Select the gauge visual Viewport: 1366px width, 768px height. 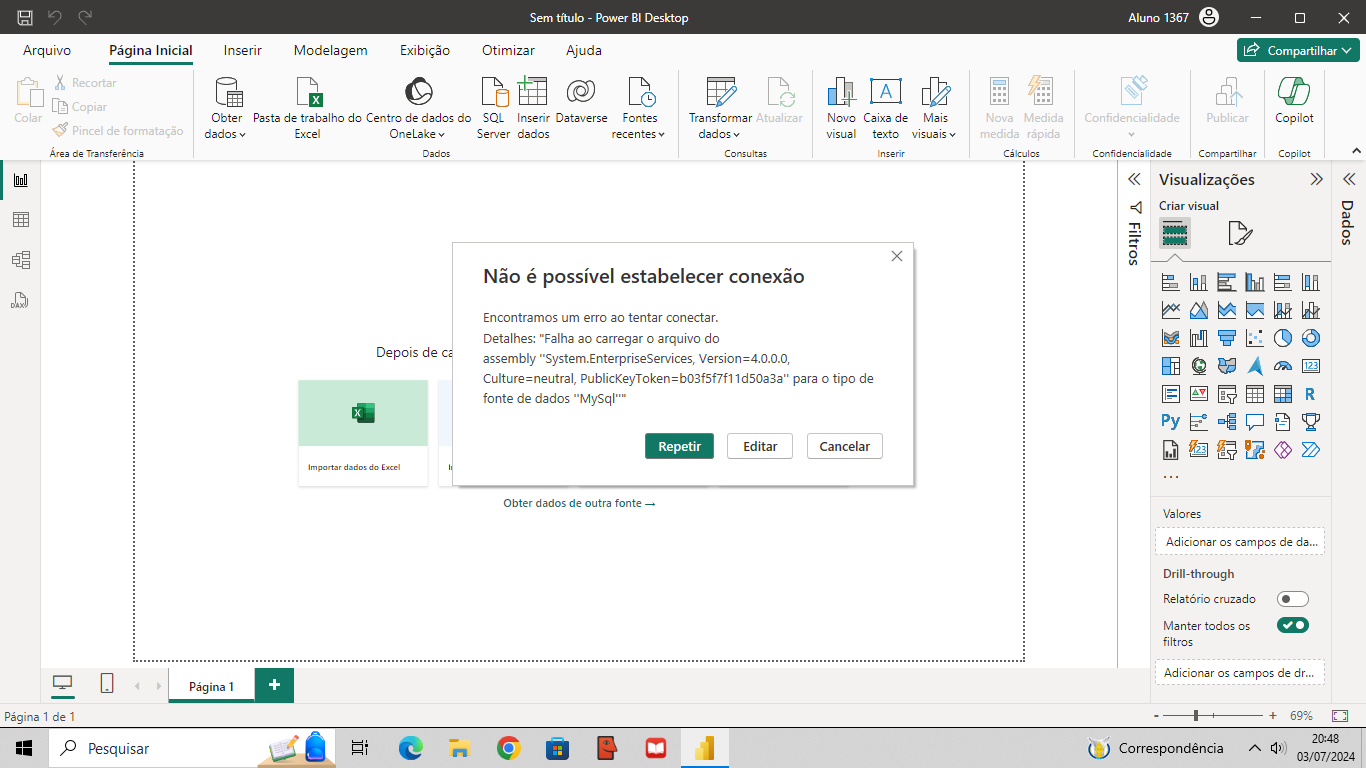[1283, 366]
